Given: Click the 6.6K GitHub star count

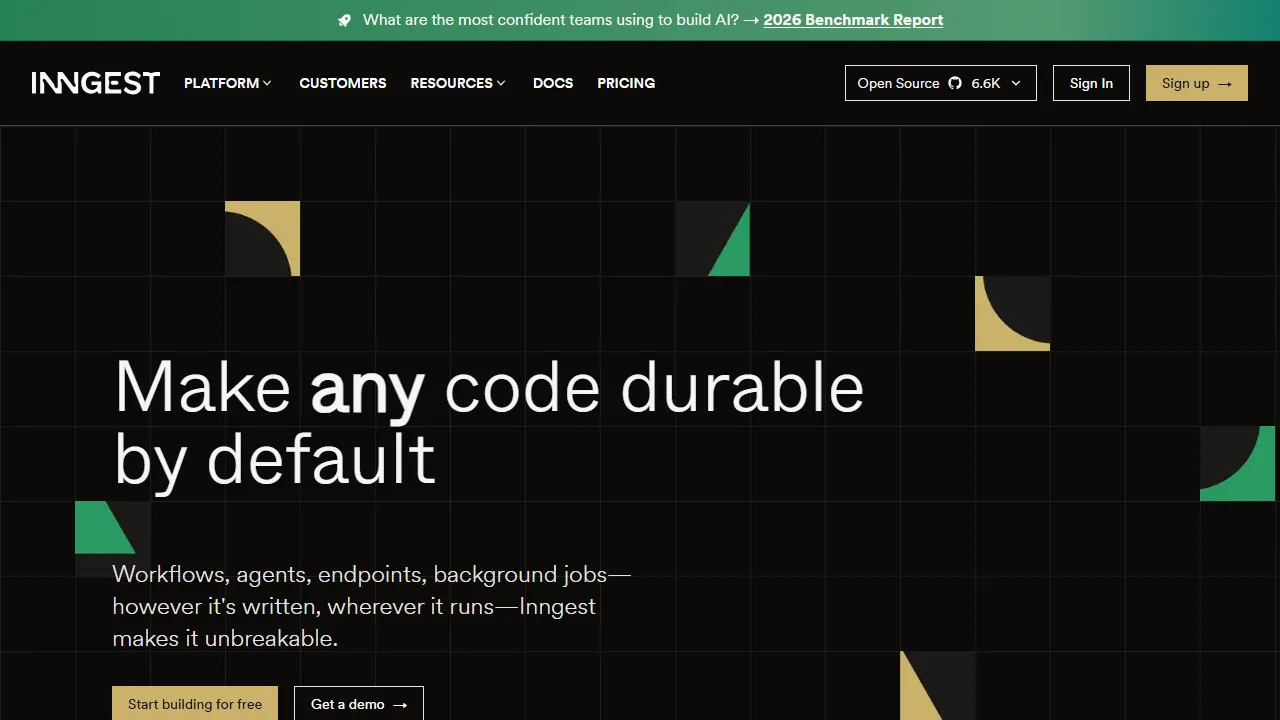Looking at the screenshot, I should click(x=986, y=83).
